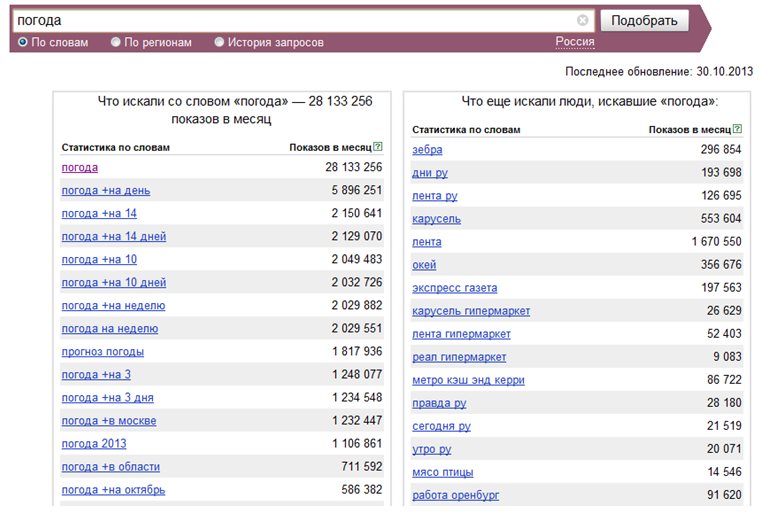
Task: Click the right 'Статистика по словам' column header
Action: point(466,130)
